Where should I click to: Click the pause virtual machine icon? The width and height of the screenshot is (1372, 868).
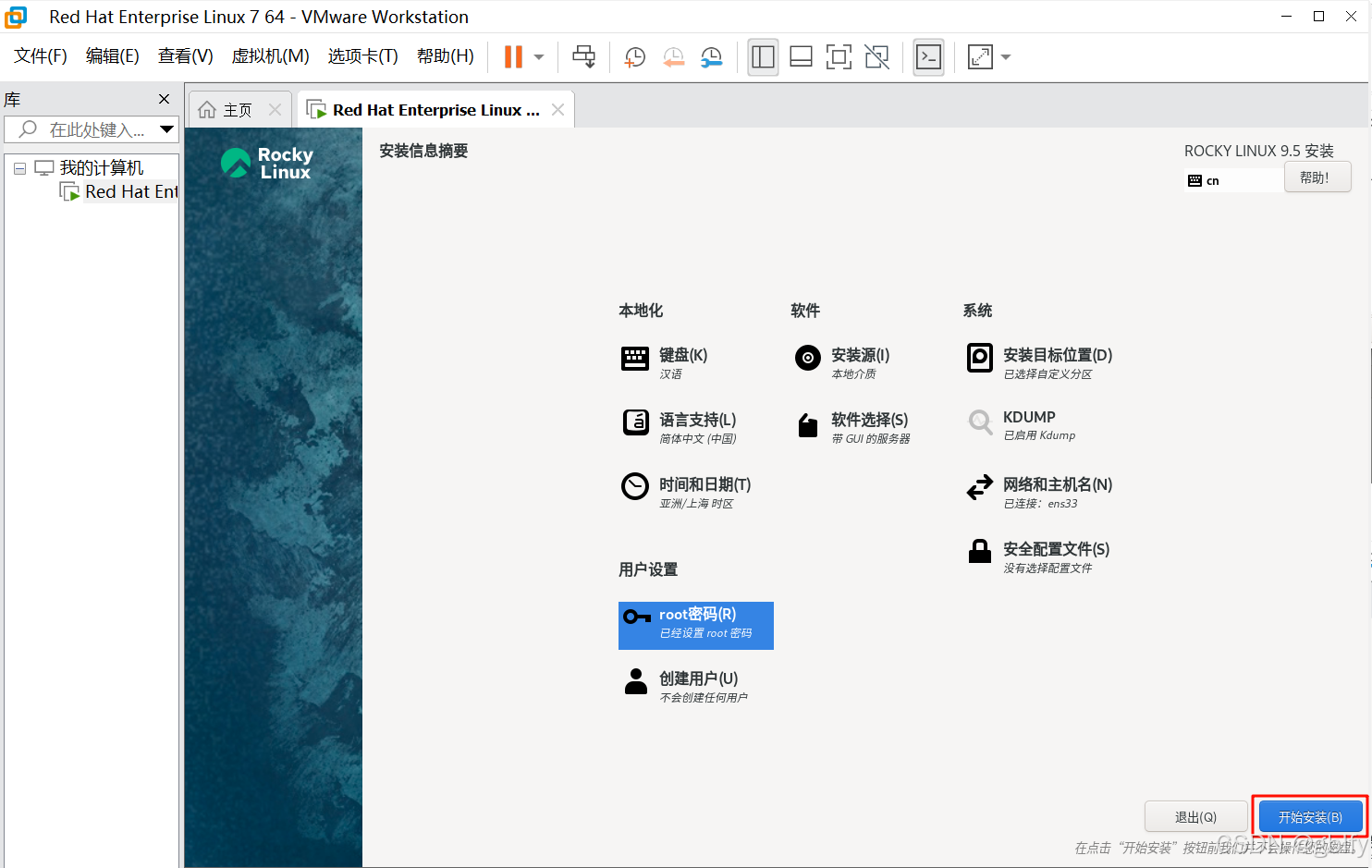pyautogui.click(x=513, y=57)
